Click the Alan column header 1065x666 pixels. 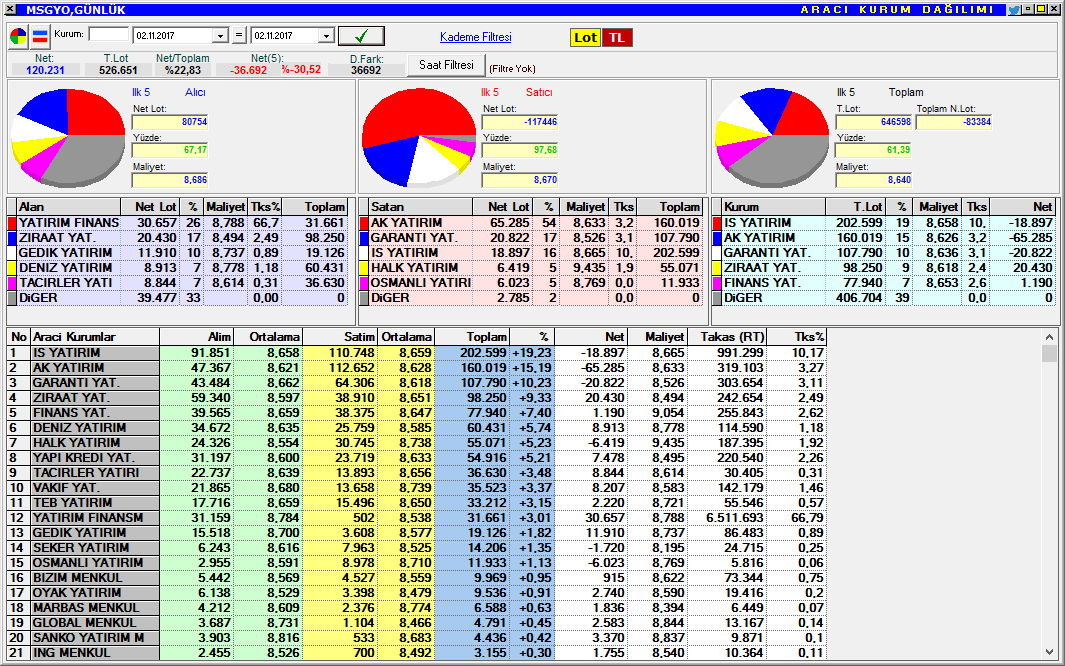pyautogui.click(x=69, y=207)
